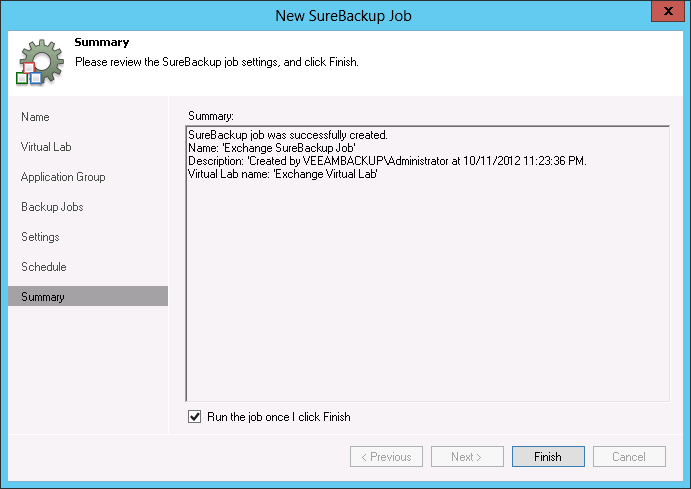The height and width of the screenshot is (489, 691).
Task: Switch to the Application Group step
Action: (63, 177)
